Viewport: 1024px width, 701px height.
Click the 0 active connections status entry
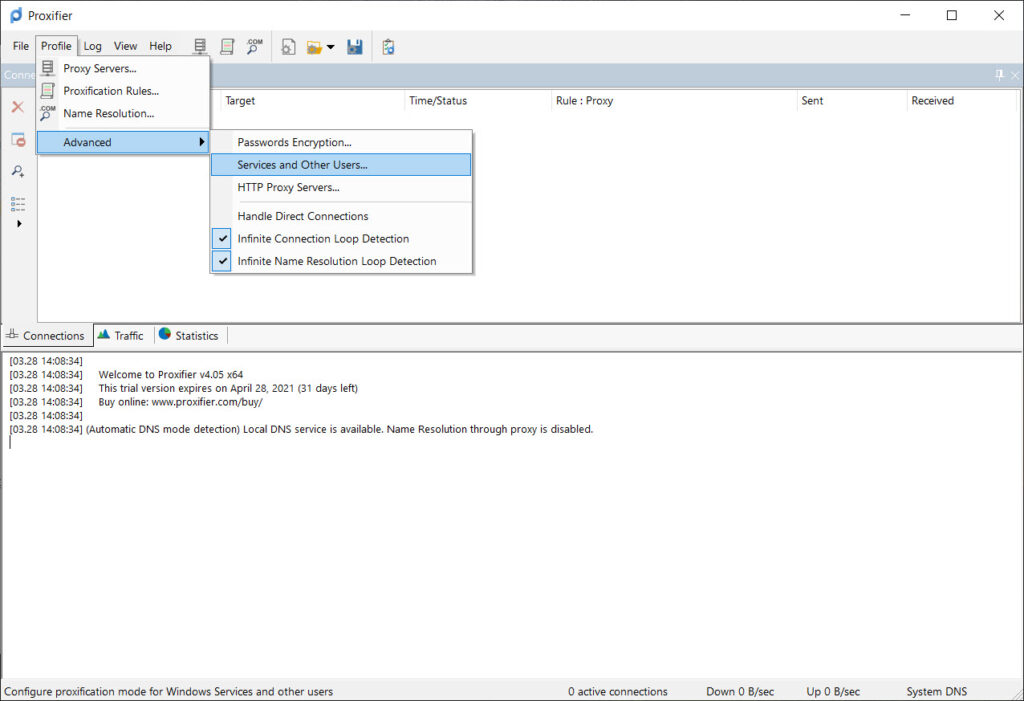click(x=617, y=691)
